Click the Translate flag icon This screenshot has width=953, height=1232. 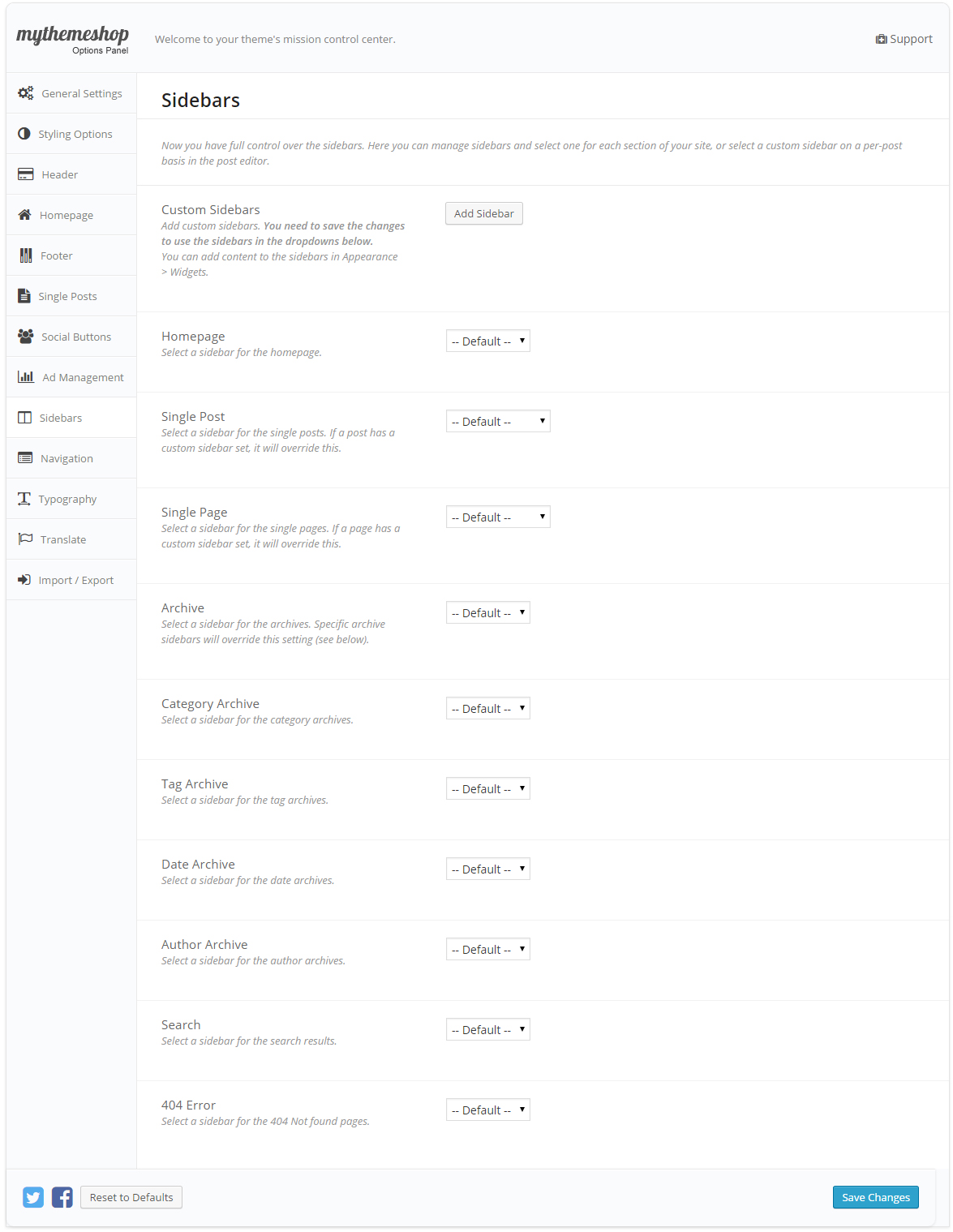point(26,539)
